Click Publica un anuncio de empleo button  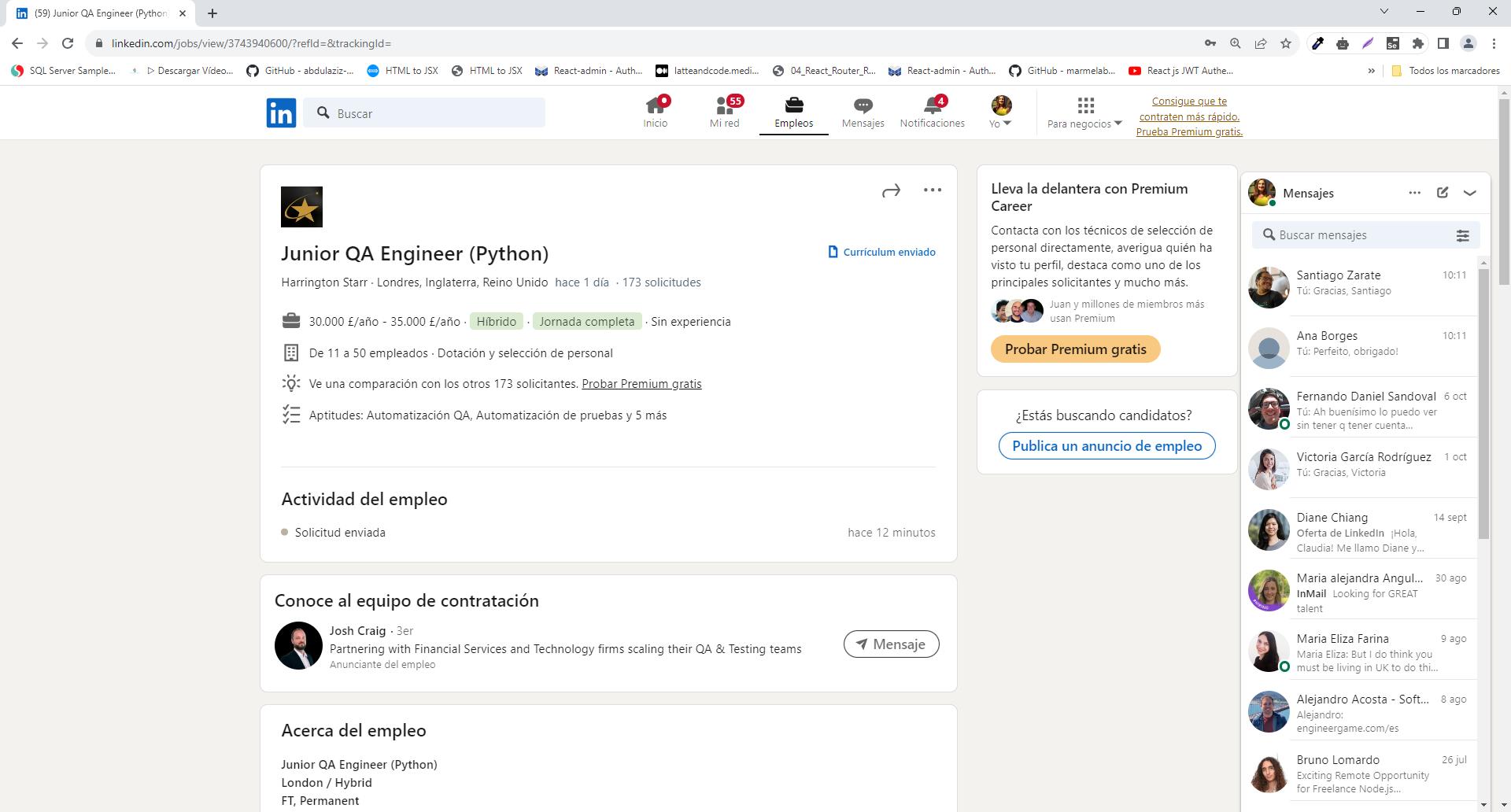click(x=1106, y=446)
